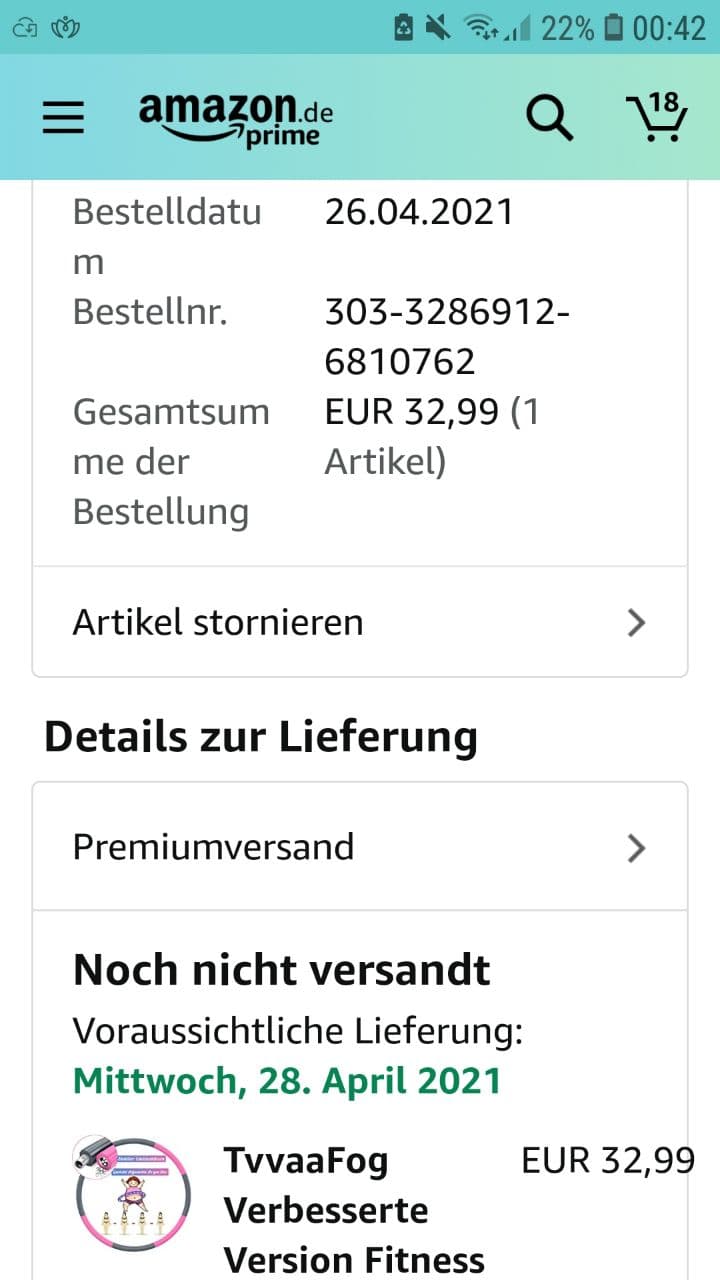
Task: Open the search magnifier icon
Action: click(x=549, y=118)
